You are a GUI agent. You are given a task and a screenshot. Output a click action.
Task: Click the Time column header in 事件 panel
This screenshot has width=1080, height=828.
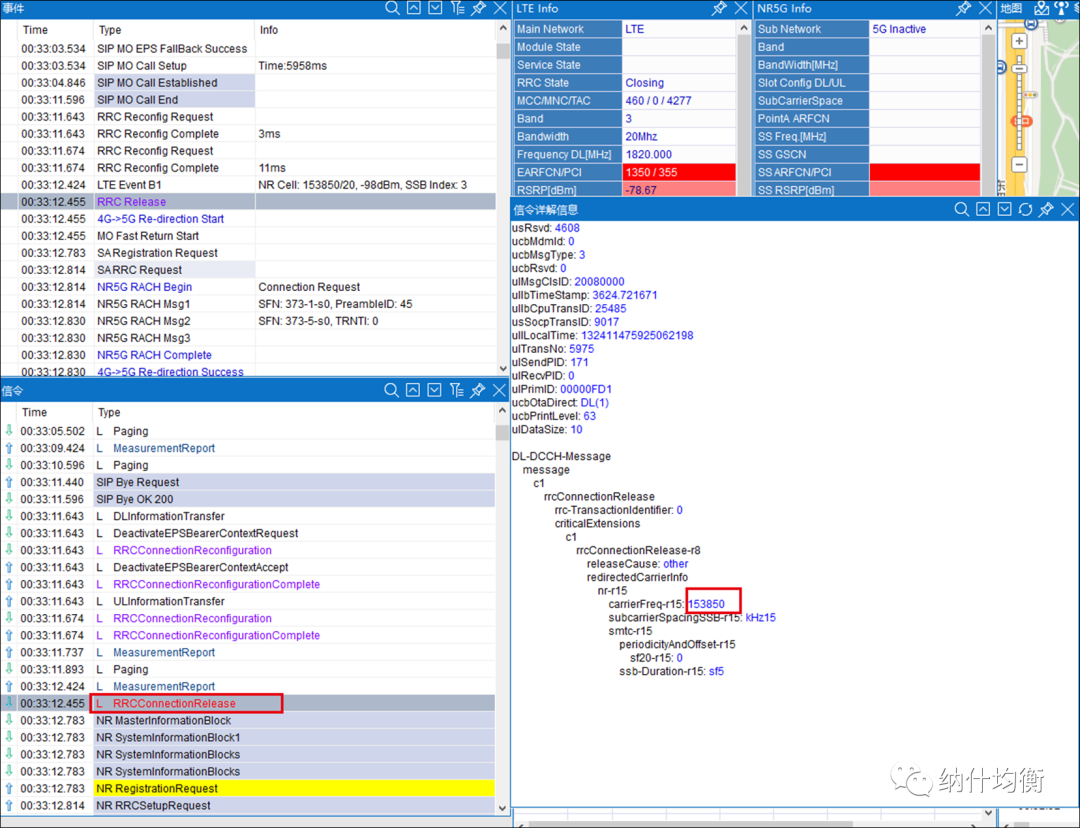35,30
